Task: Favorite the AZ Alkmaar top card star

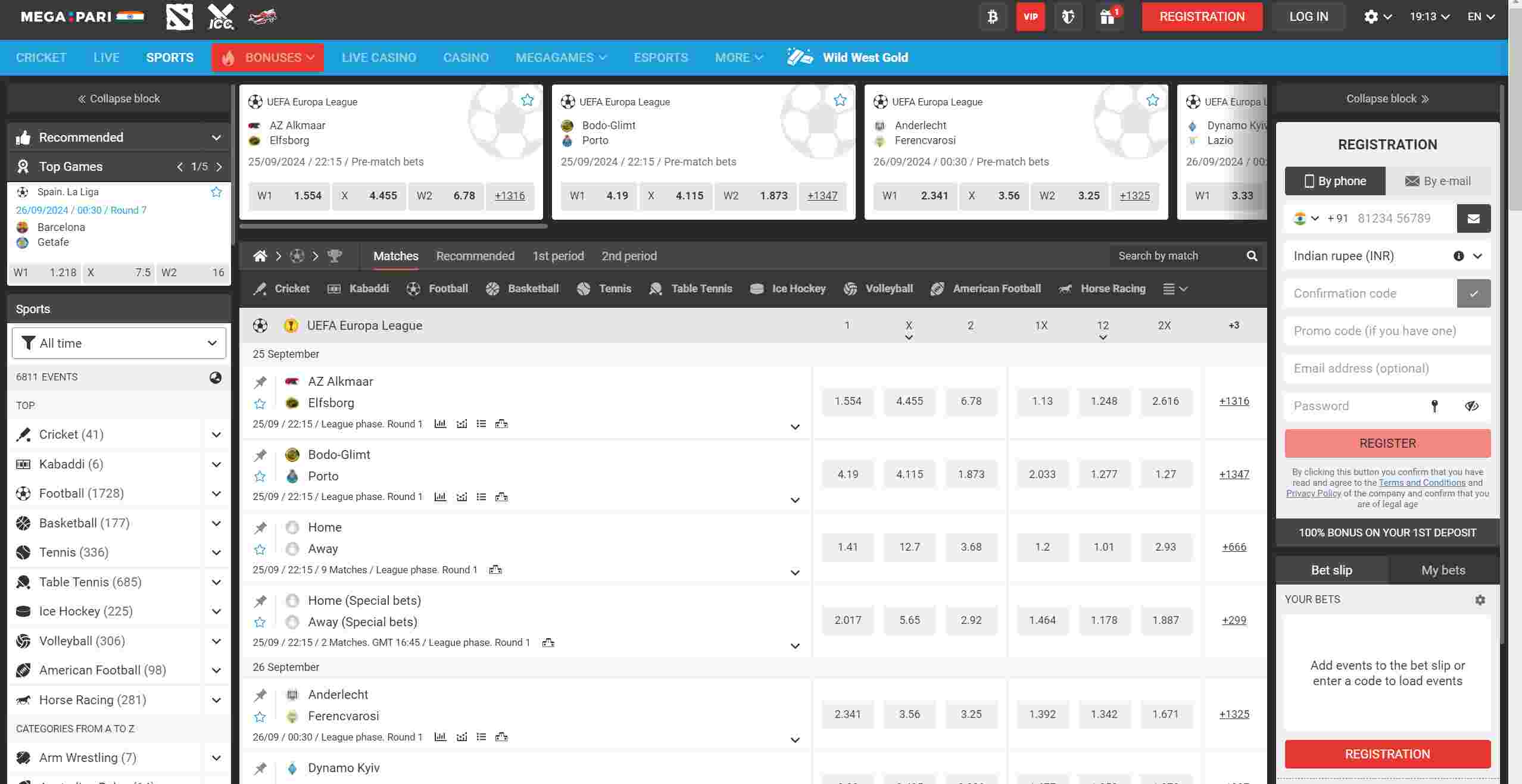Action: (x=527, y=100)
